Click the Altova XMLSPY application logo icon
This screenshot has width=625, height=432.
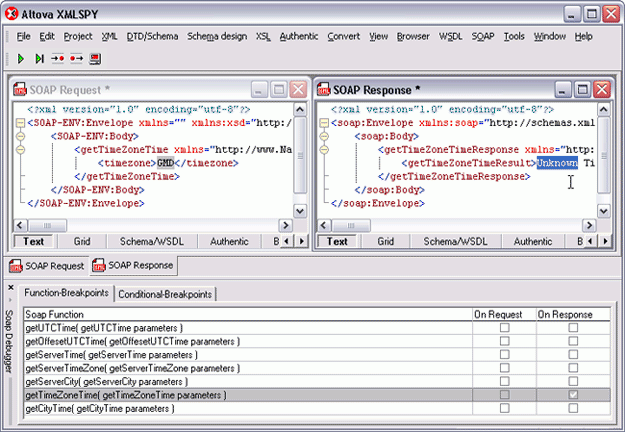point(12,14)
